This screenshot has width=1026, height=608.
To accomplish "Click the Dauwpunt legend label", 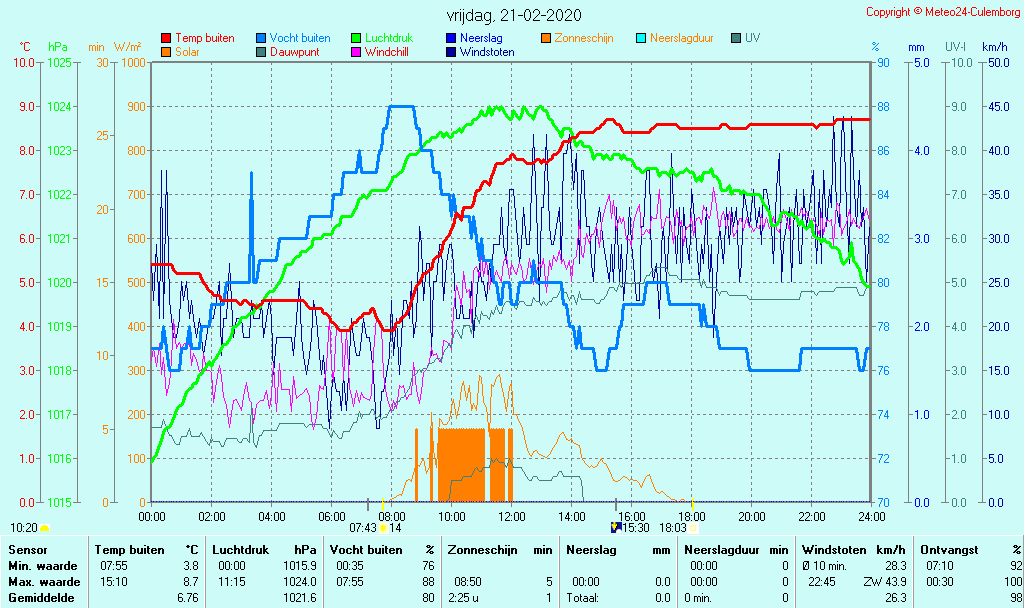I will (295, 52).
